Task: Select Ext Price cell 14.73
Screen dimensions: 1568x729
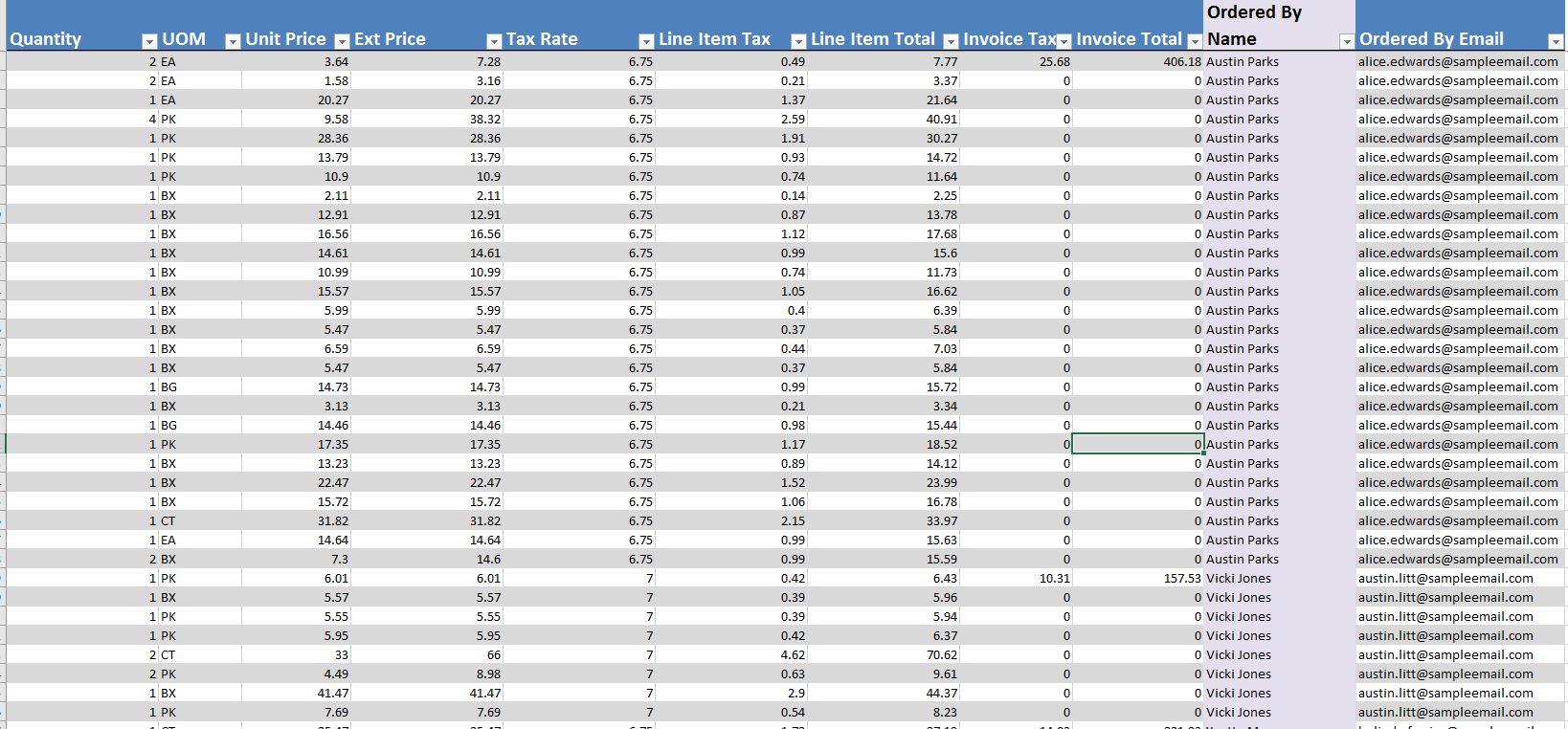Action: (x=427, y=387)
